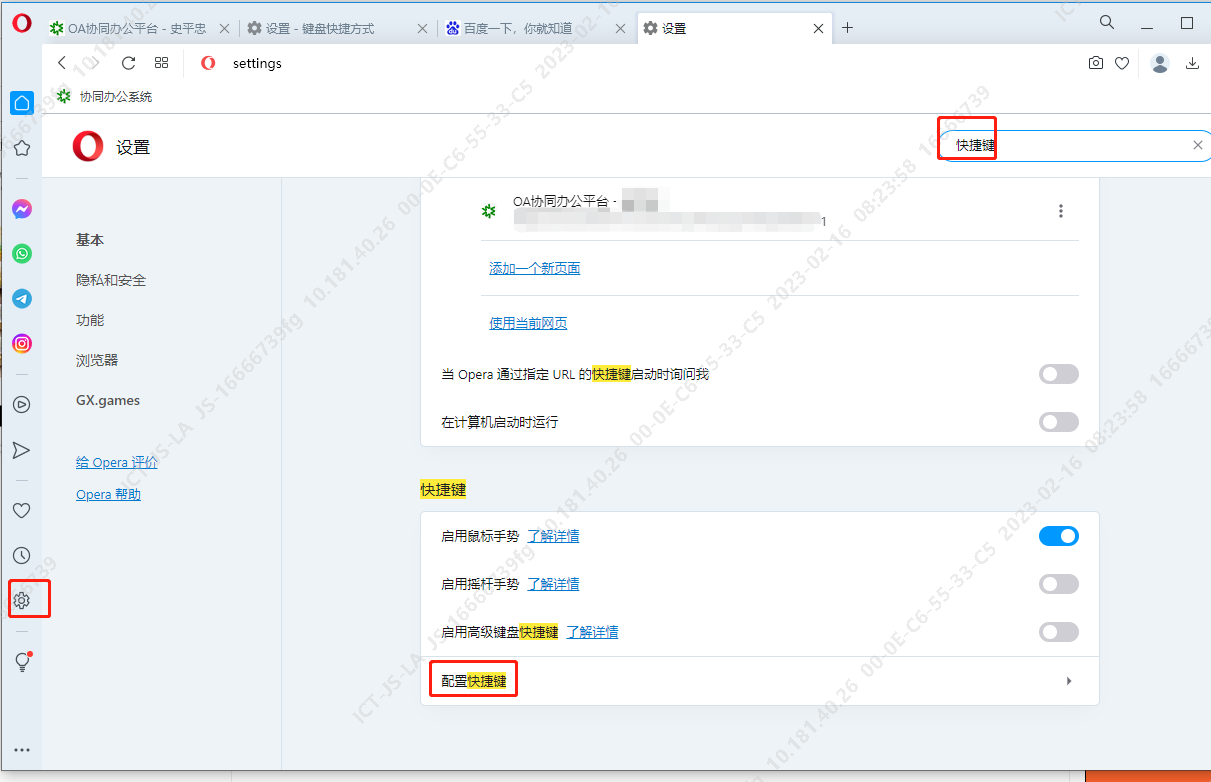The width and height of the screenshot is (1211, 782).
Task: Open 了解详情 for advanced keyboard shortcuts
Action: click(x=592, y=632)
